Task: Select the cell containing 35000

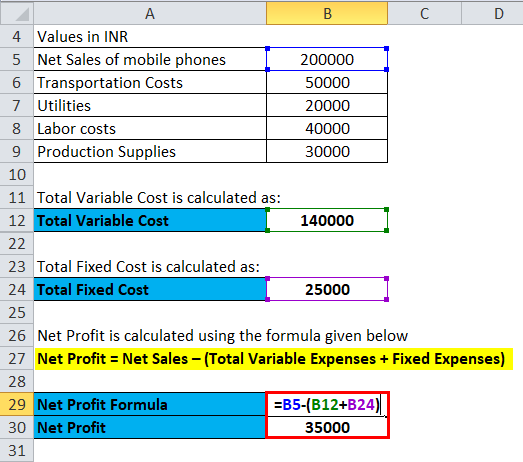Action: tap(327, 427)
